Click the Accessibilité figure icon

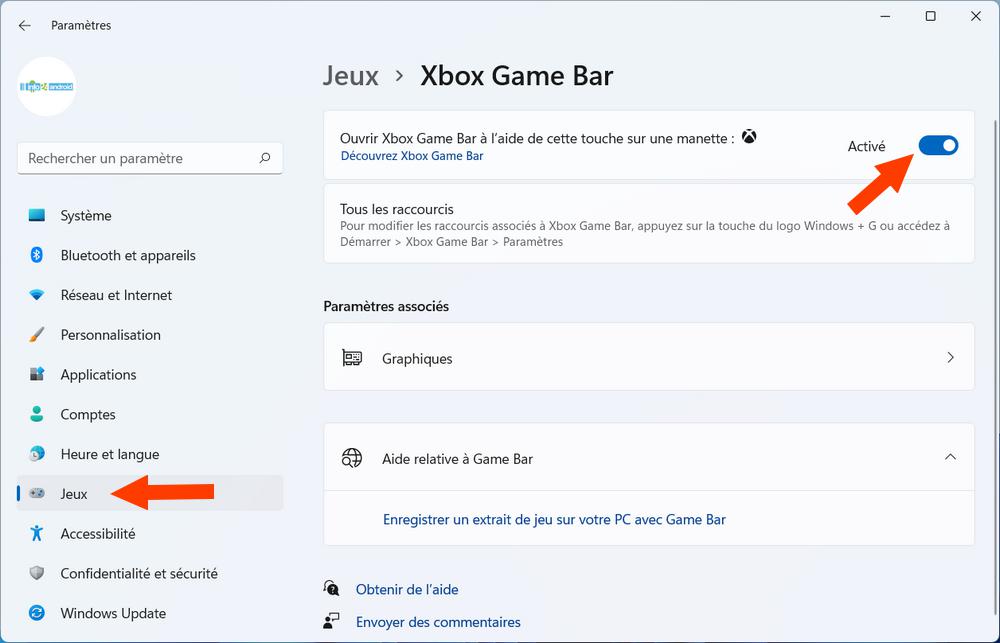pos(37,533)
